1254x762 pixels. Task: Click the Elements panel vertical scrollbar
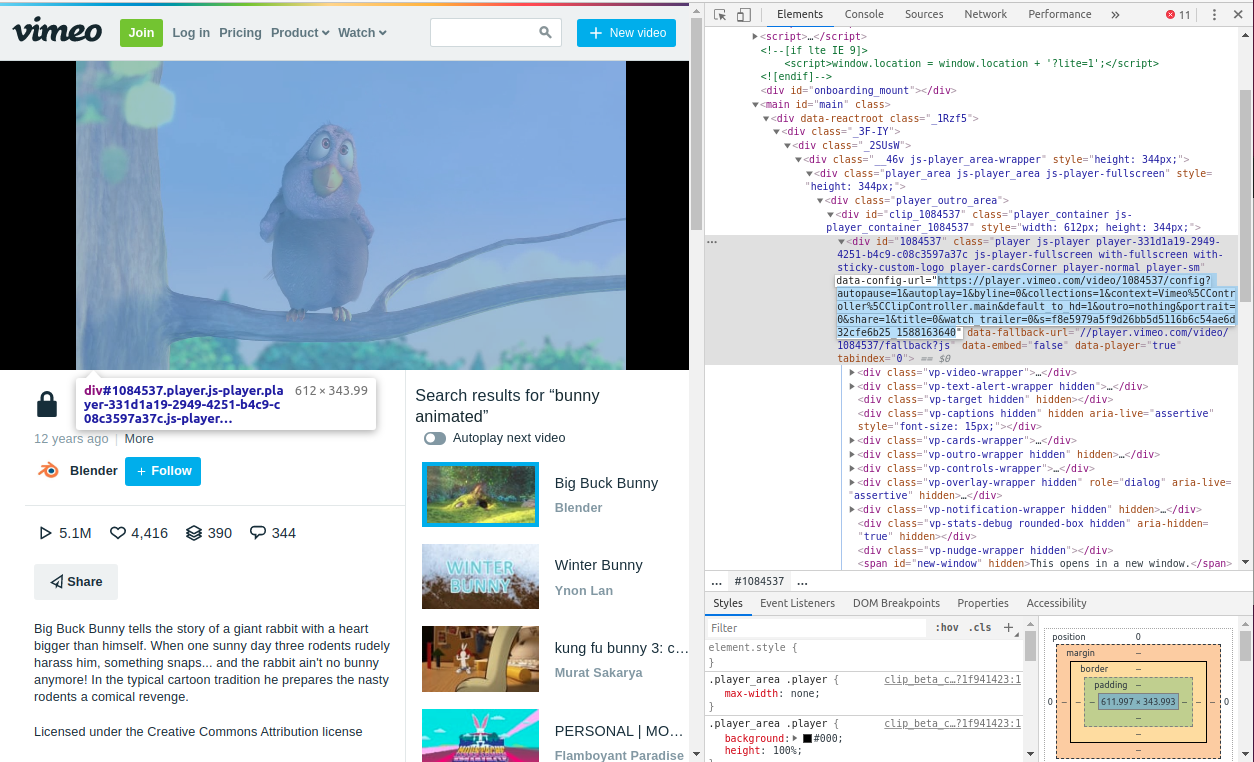(x=1245, y=300)
